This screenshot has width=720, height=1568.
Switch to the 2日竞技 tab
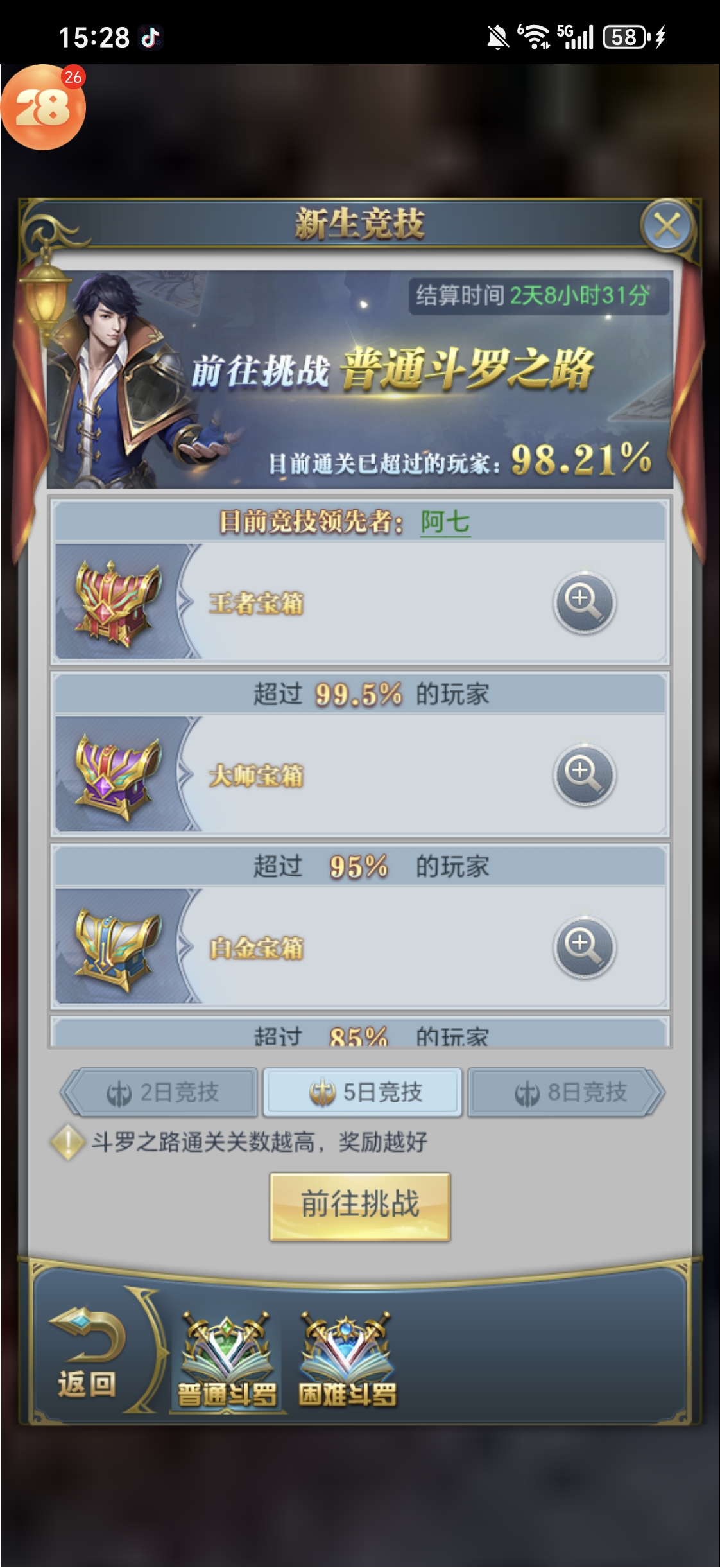(161, 1092)
